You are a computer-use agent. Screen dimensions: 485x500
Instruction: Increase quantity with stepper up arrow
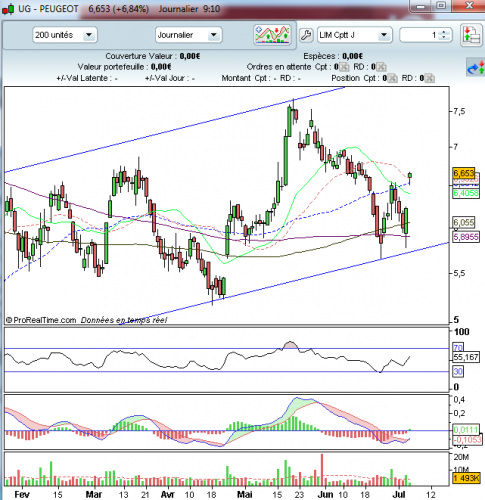pos(444,32)
